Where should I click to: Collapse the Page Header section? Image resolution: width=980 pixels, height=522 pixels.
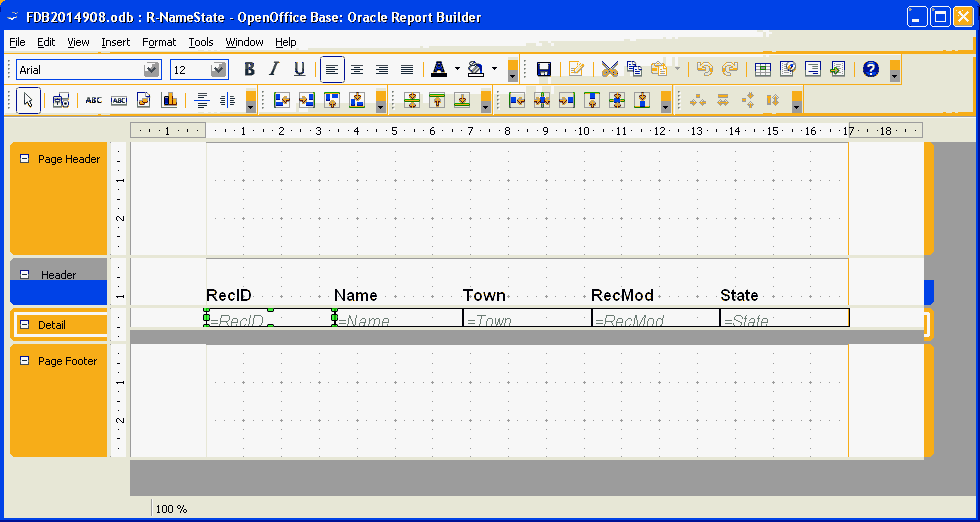point(25,159)
